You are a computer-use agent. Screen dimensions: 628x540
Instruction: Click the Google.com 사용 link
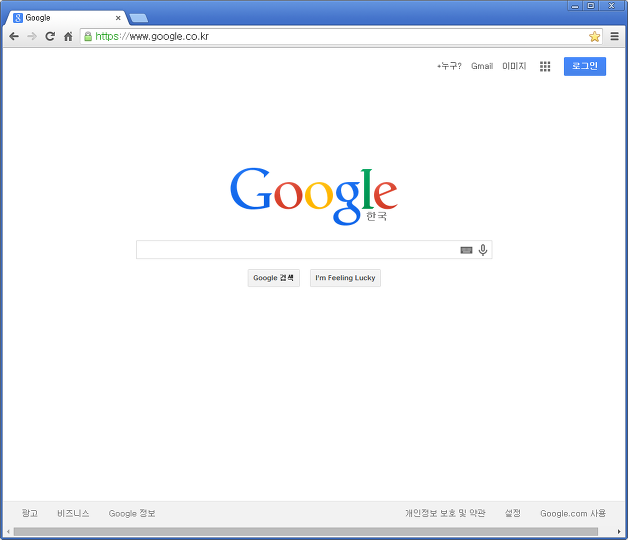(573, 513)
